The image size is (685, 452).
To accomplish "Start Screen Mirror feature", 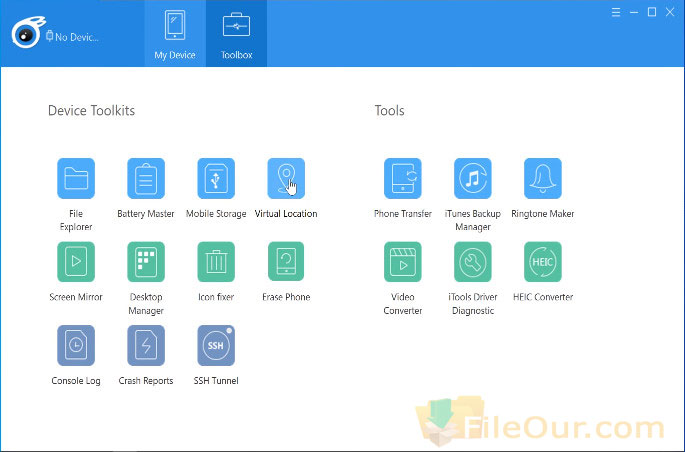I will (x=76, y=262).
